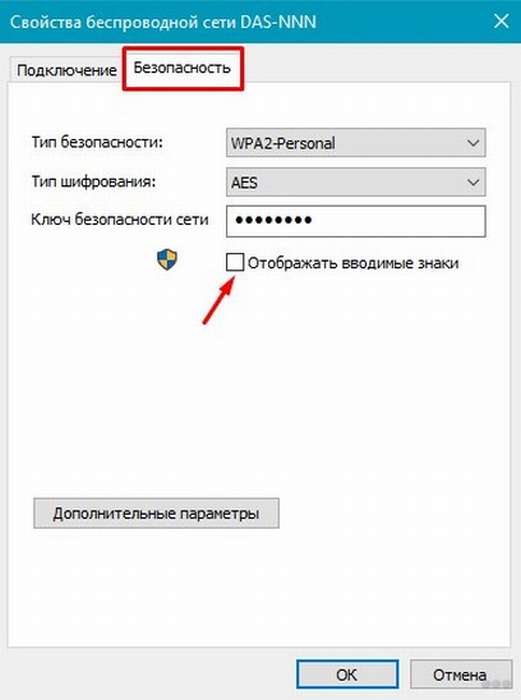Select the Безопасность tab
Viewport: 521px width, 700px height.
tap(183, 68)
